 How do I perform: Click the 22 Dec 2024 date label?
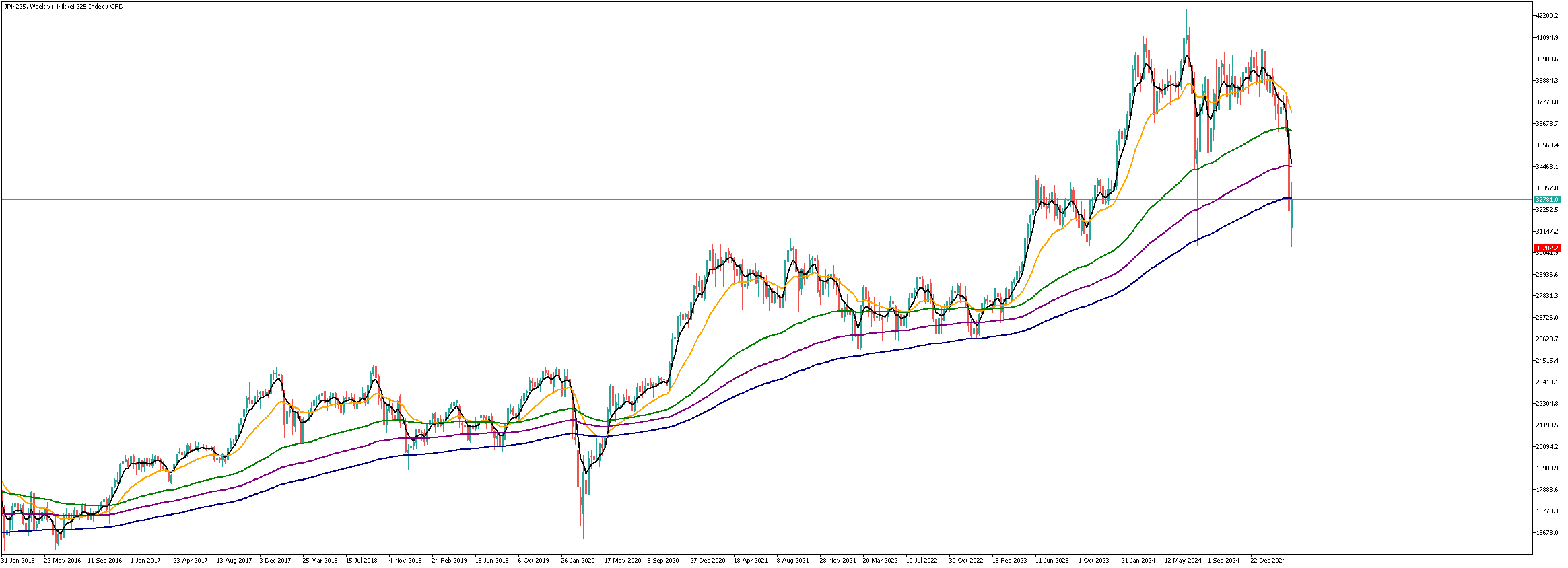pos(1268,561)
